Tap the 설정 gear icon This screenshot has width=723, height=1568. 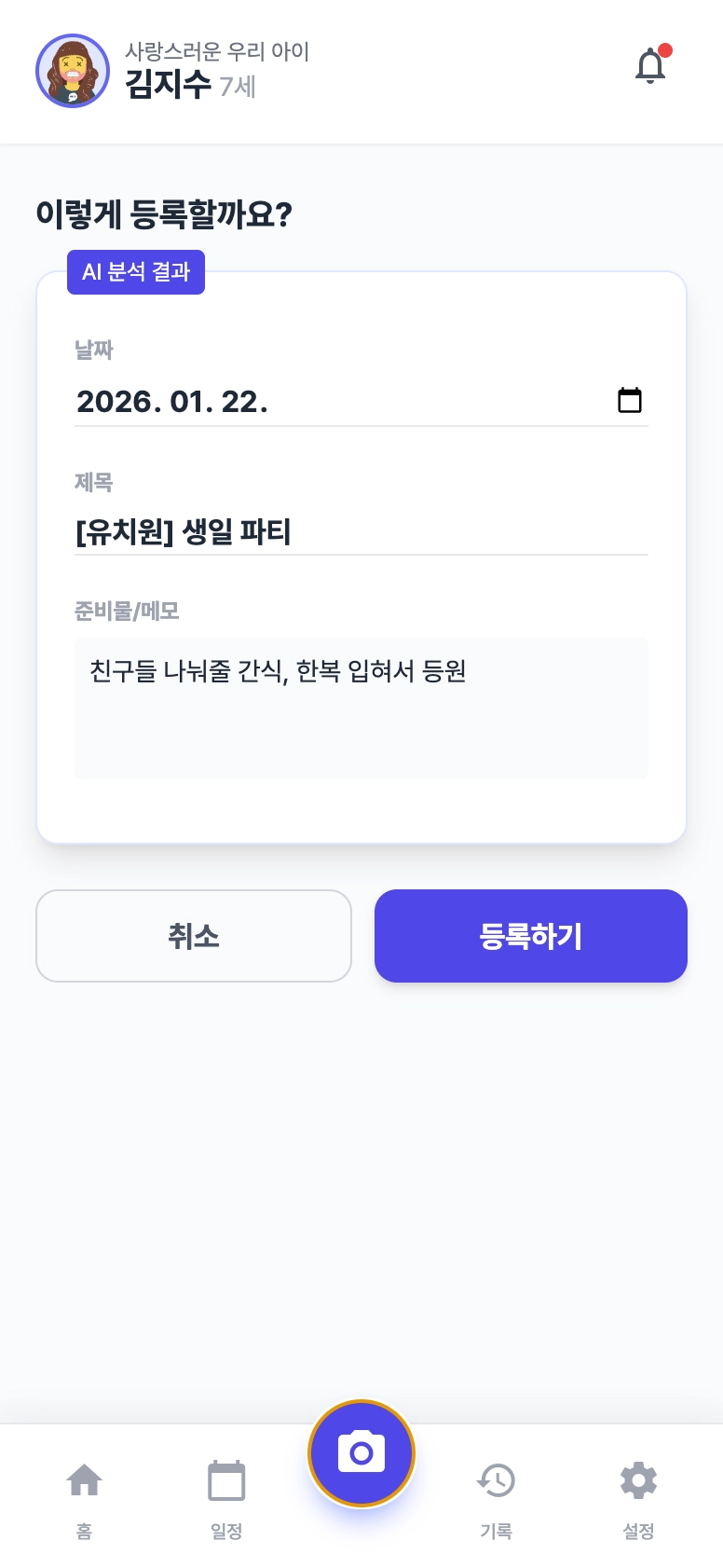638,1480
